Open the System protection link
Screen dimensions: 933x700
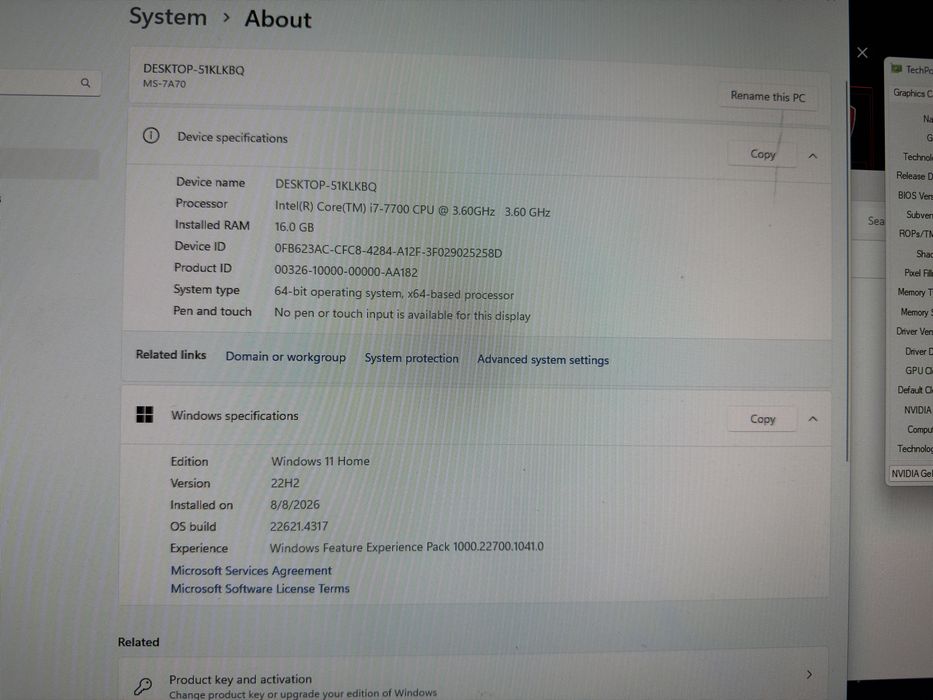(x=412, y=358)
